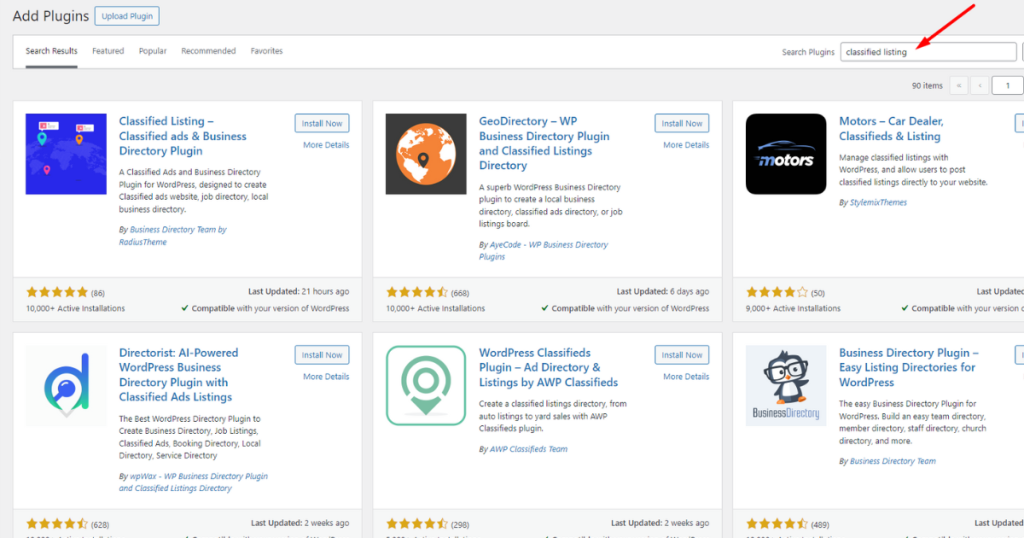
Task: Click the AWP Classifieds green pin icon
Action: tap(426, 386)
